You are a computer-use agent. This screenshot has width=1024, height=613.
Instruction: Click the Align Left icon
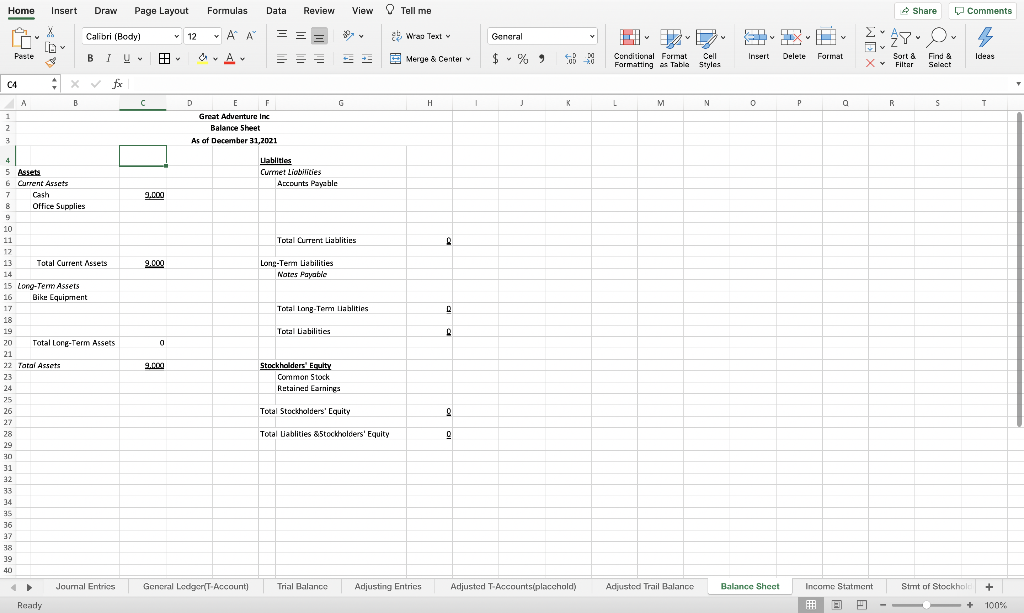click(281, 59)
